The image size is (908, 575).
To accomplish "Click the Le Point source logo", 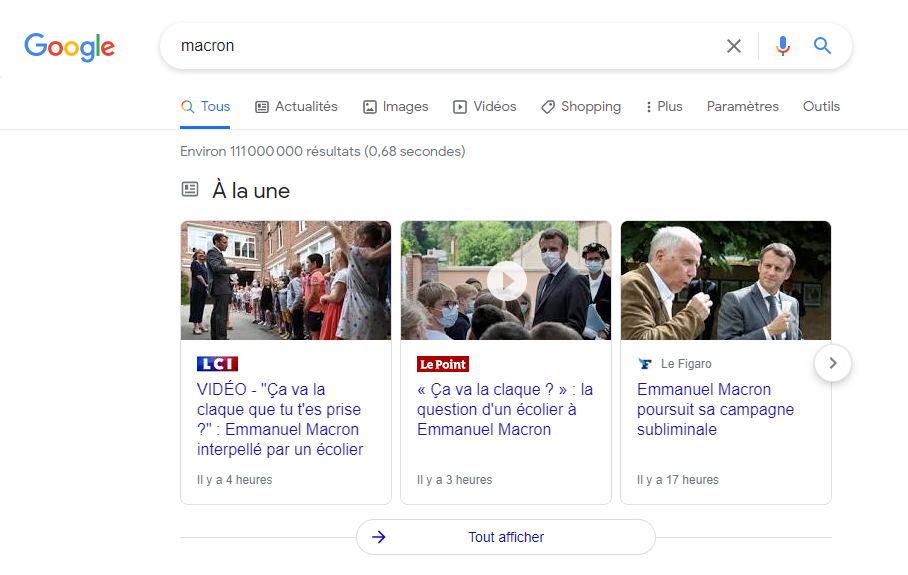I will coord(443,364).
